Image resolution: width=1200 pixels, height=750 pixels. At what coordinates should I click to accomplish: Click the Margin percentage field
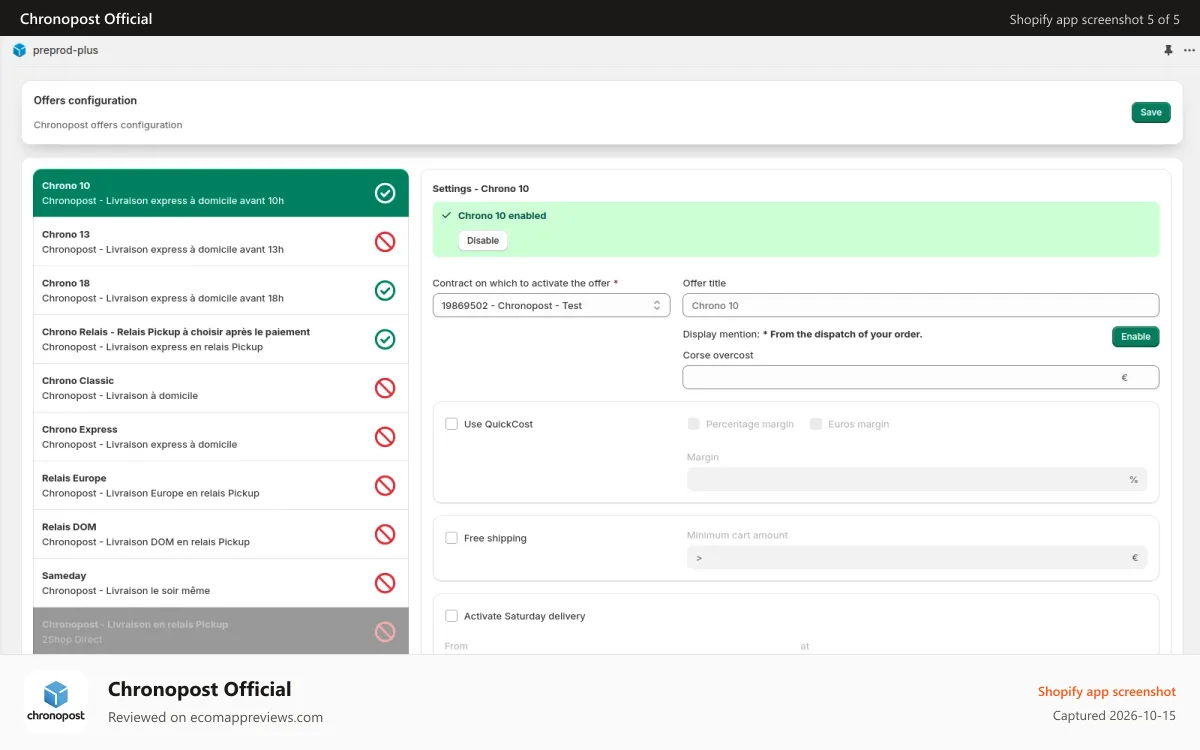point(917,479)
